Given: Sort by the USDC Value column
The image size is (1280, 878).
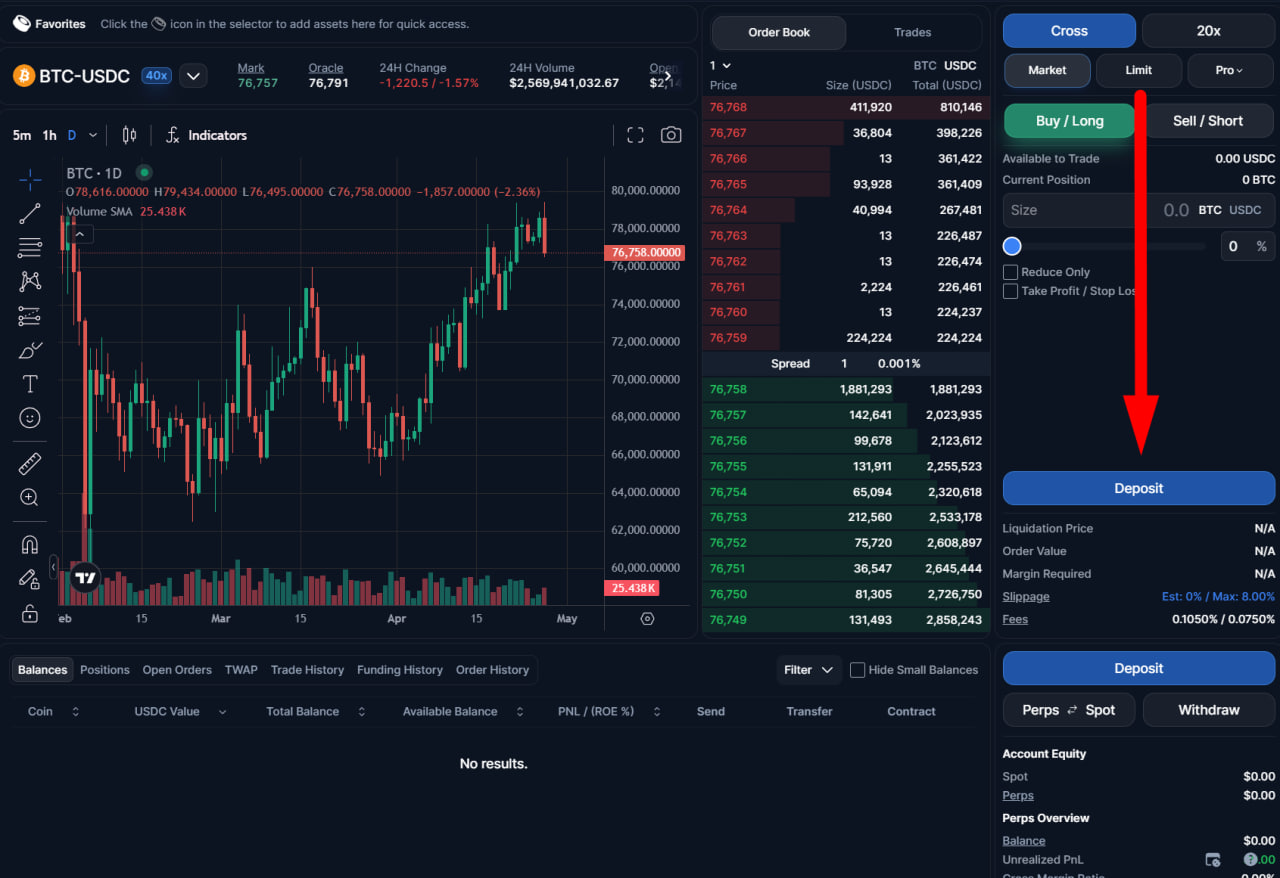Looking at the screenshot, I should pyautogui.click(x=180, y=712).
